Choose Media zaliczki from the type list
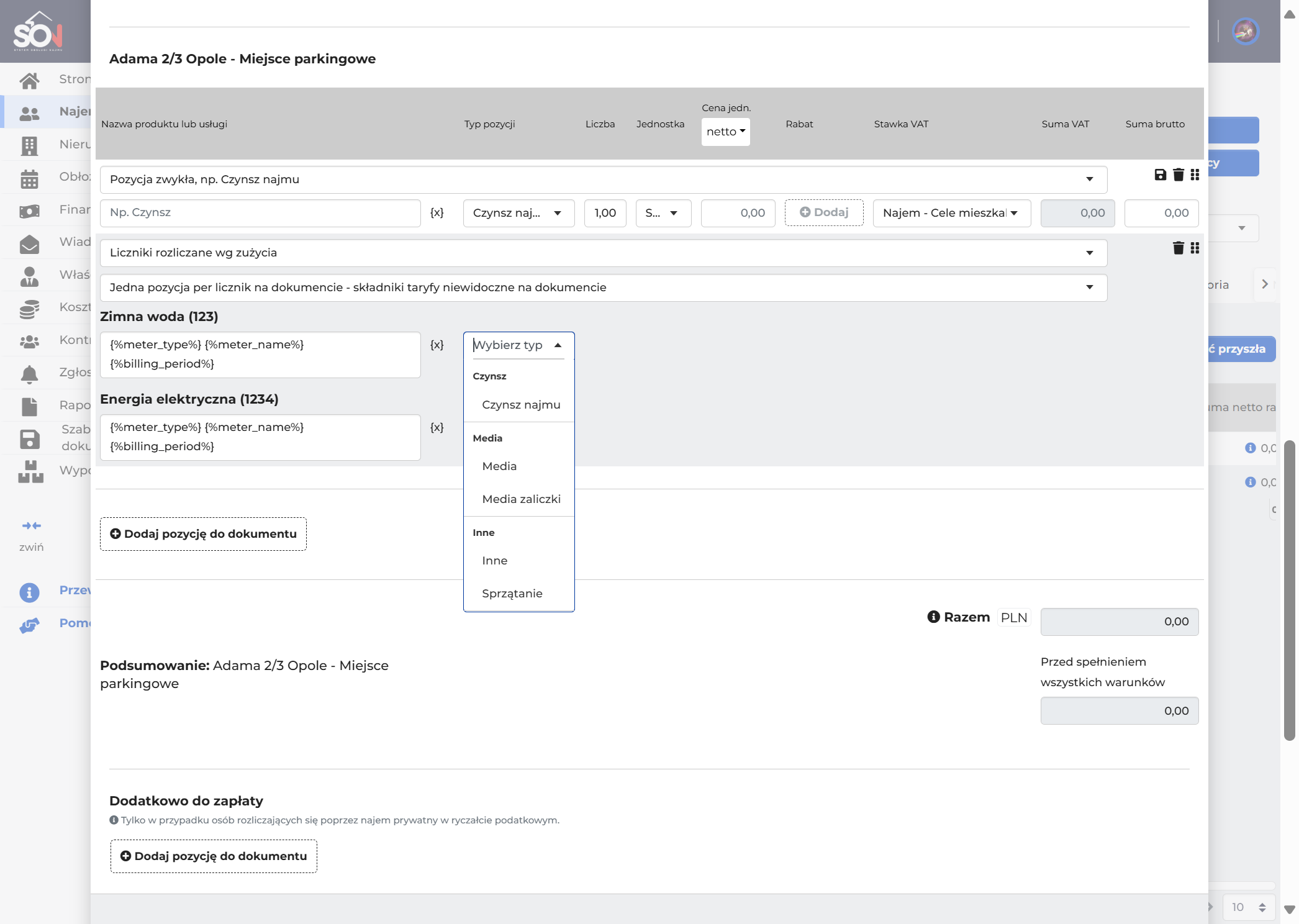 click(519, 499)
